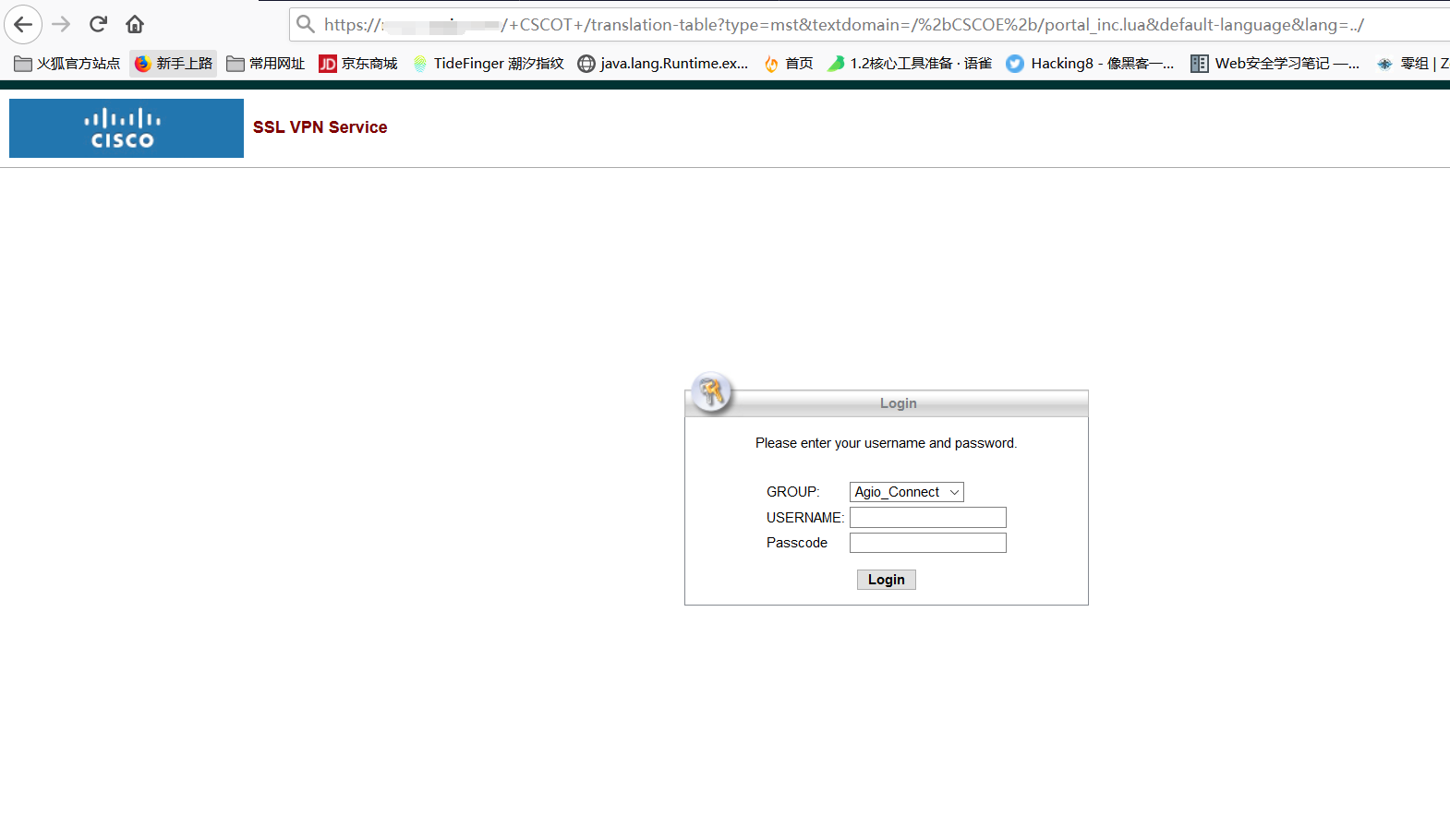1450x840 pixels.
Task: Open the 新手上路 Firefox bookmark
Action: pos(174,64)
